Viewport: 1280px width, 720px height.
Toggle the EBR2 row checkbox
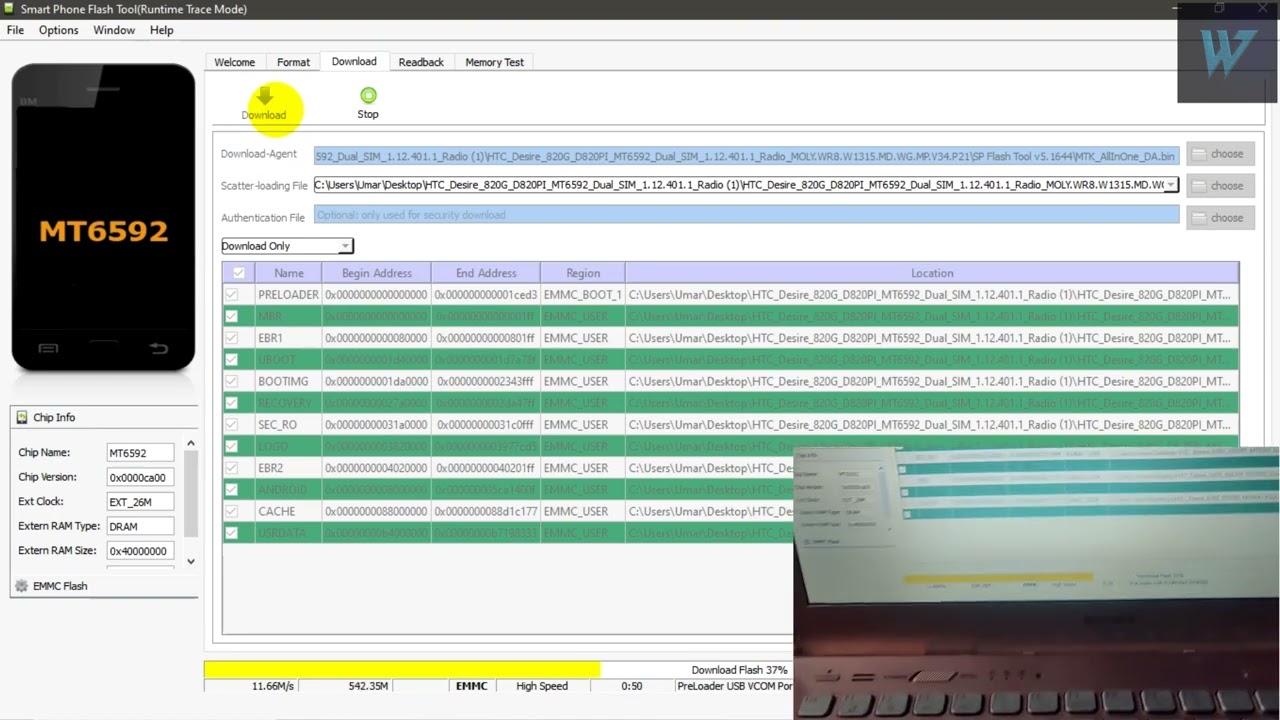(x=232, y=468)
